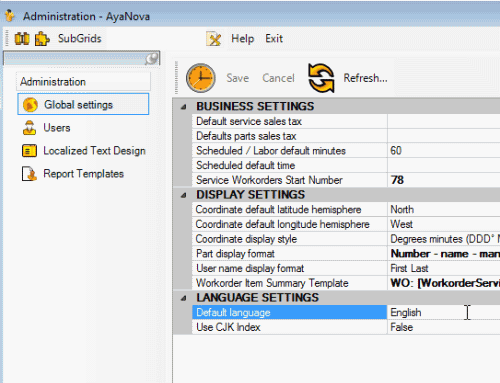
Task: Click the orange clock icon in toolbar
Action: coord(201,78)
